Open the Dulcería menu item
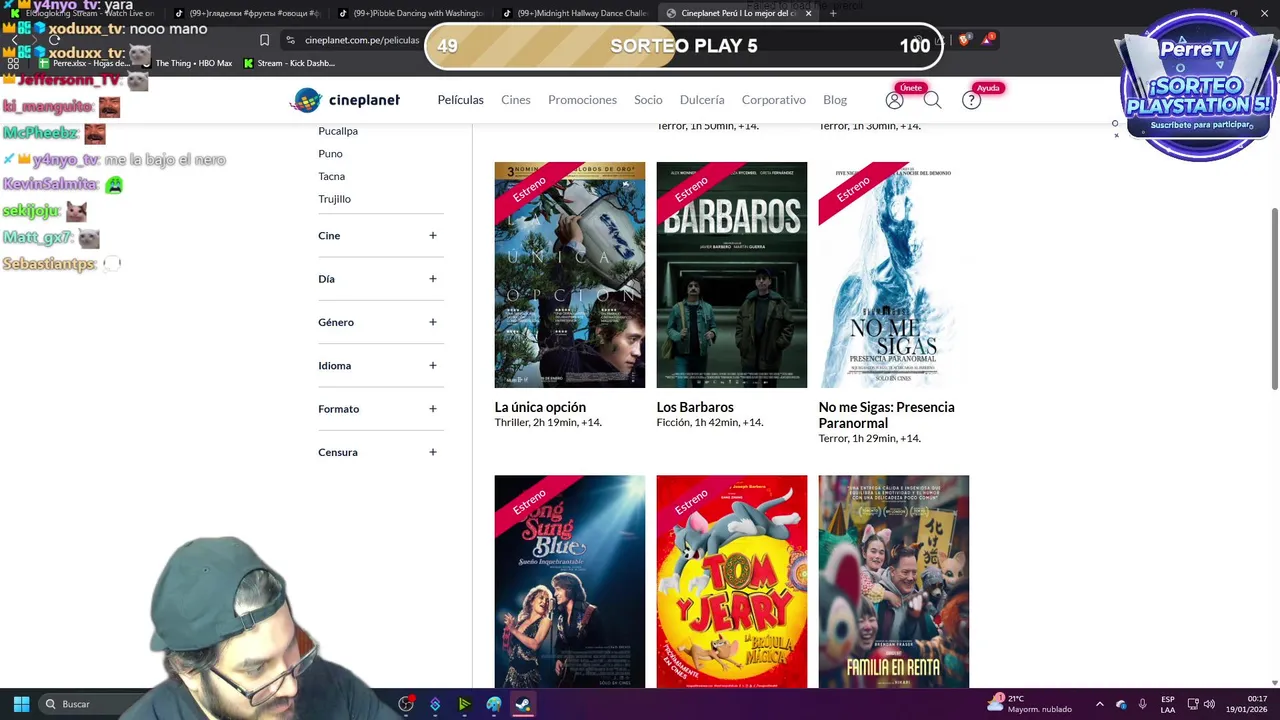This screenshot has width=1280, height=720. click(x=702, y=100)
